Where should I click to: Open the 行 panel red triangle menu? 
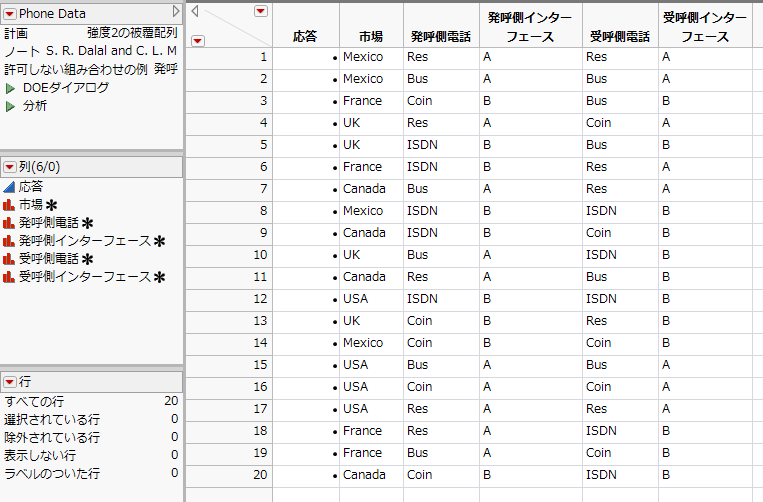(x=10, y=381)
